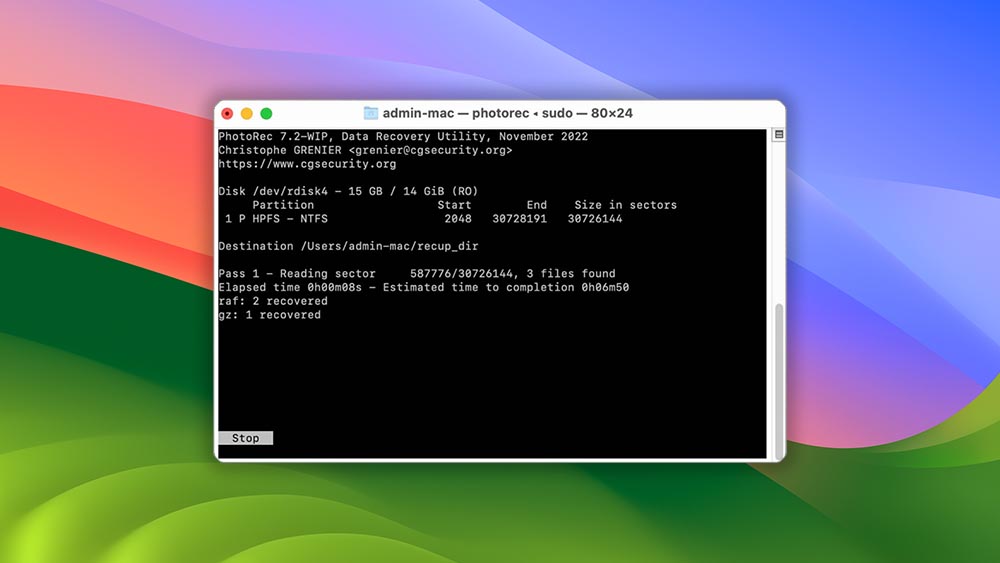Image resolution: width=1000 pixels, height=563 pixels.
Task: Click the split pane icon at top right
Action: point(779,135)
